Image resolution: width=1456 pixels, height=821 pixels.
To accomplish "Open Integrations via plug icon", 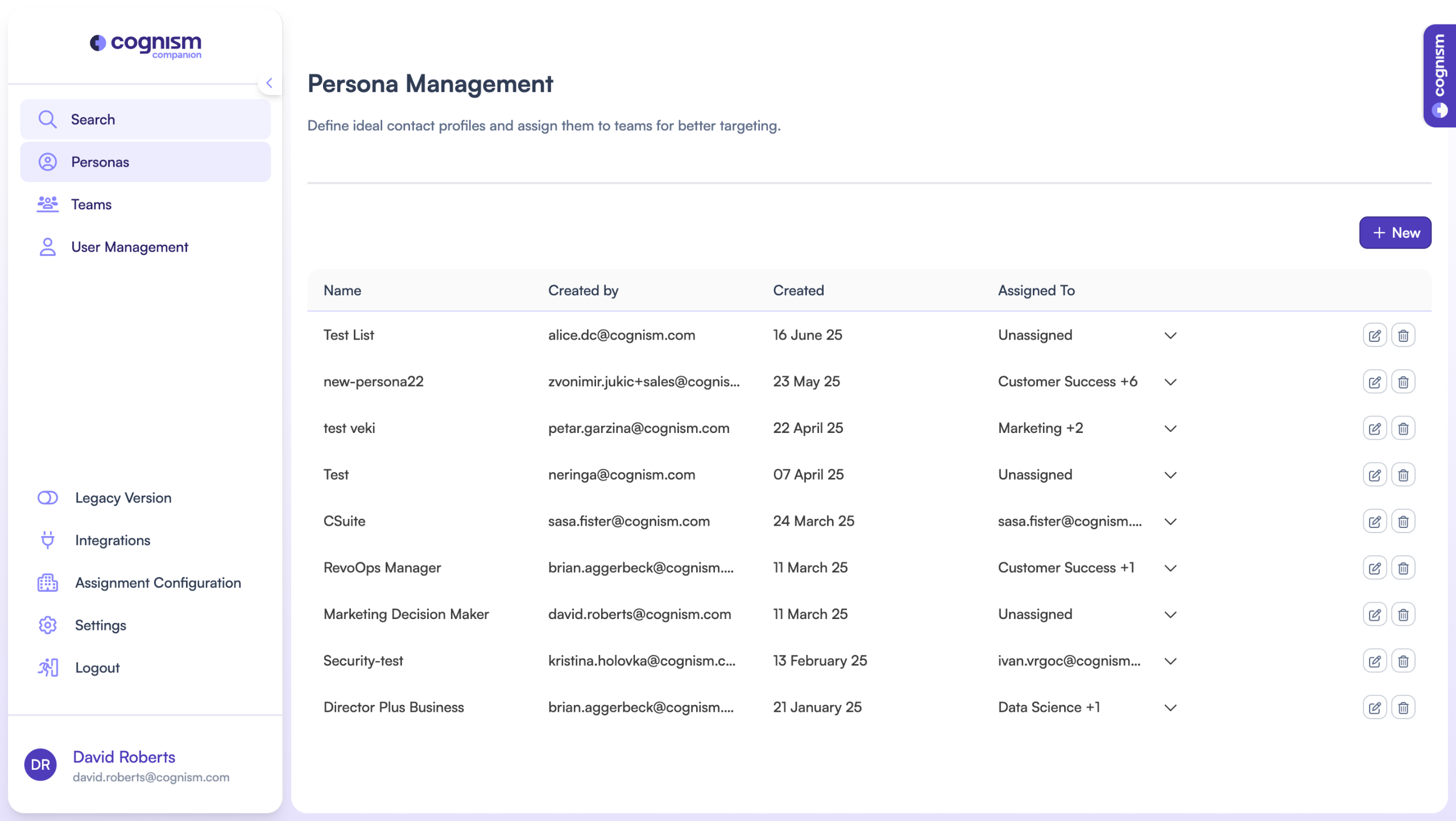I will pyautogui.click(x=48, y=540).
